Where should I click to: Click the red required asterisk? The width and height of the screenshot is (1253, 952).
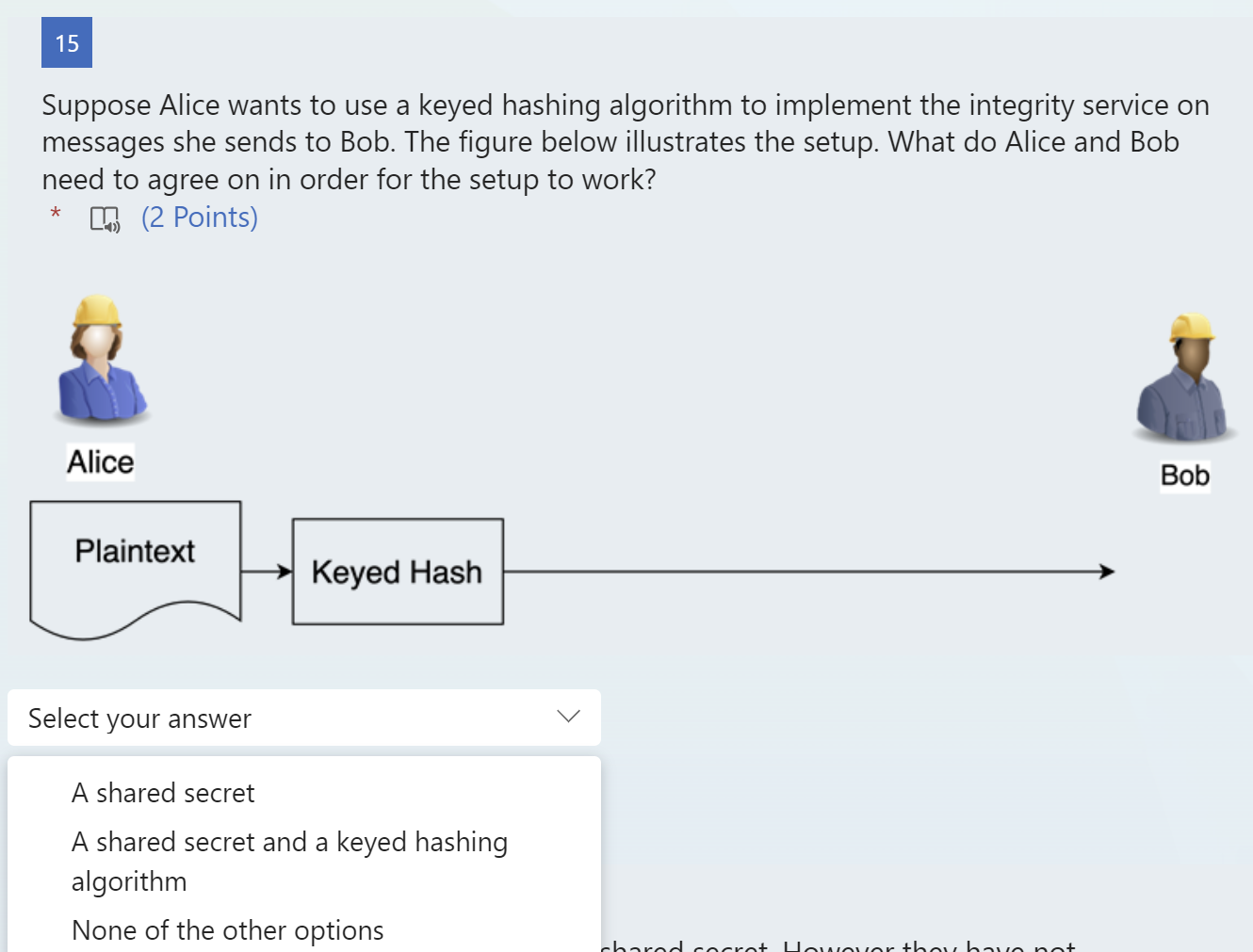(56, 215)
